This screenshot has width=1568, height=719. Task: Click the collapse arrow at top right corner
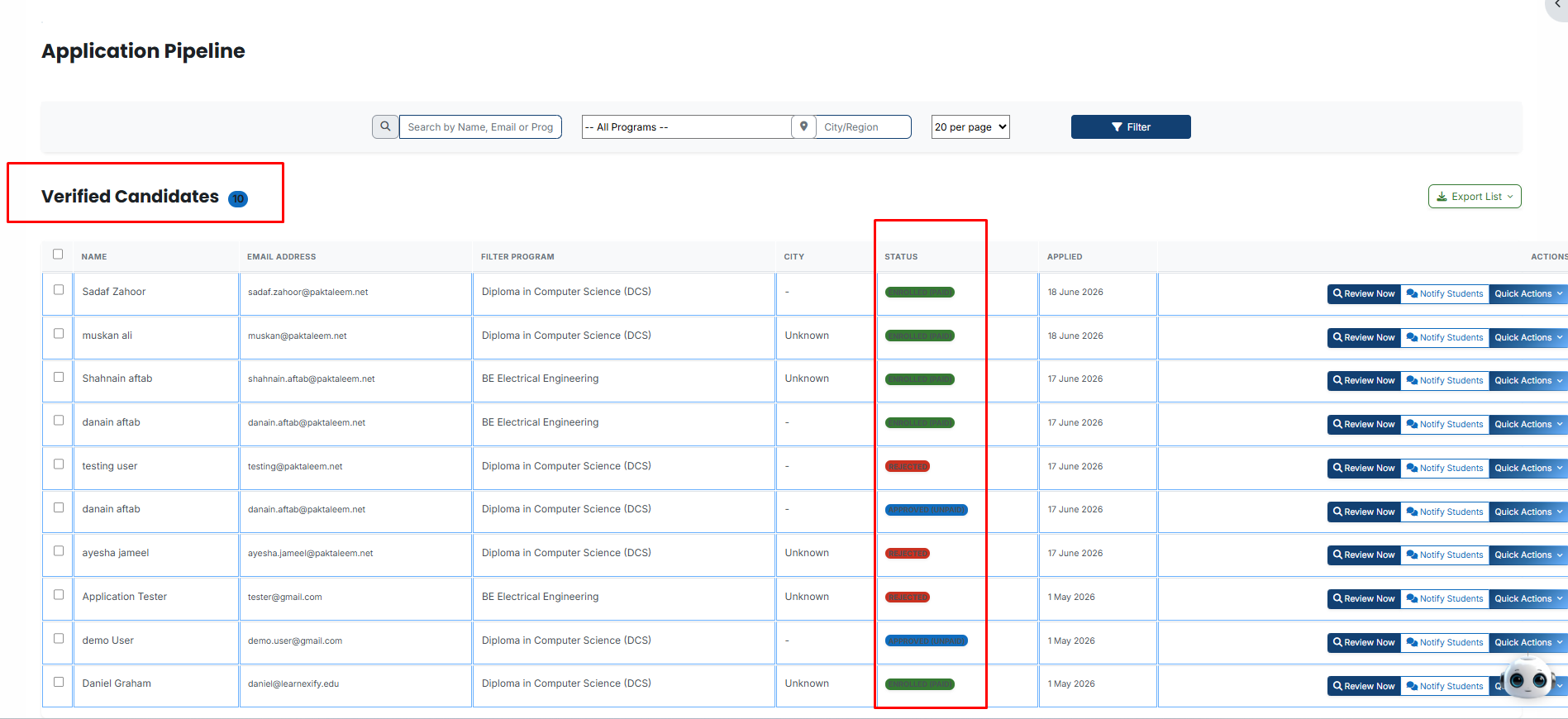pos(1557,5)
